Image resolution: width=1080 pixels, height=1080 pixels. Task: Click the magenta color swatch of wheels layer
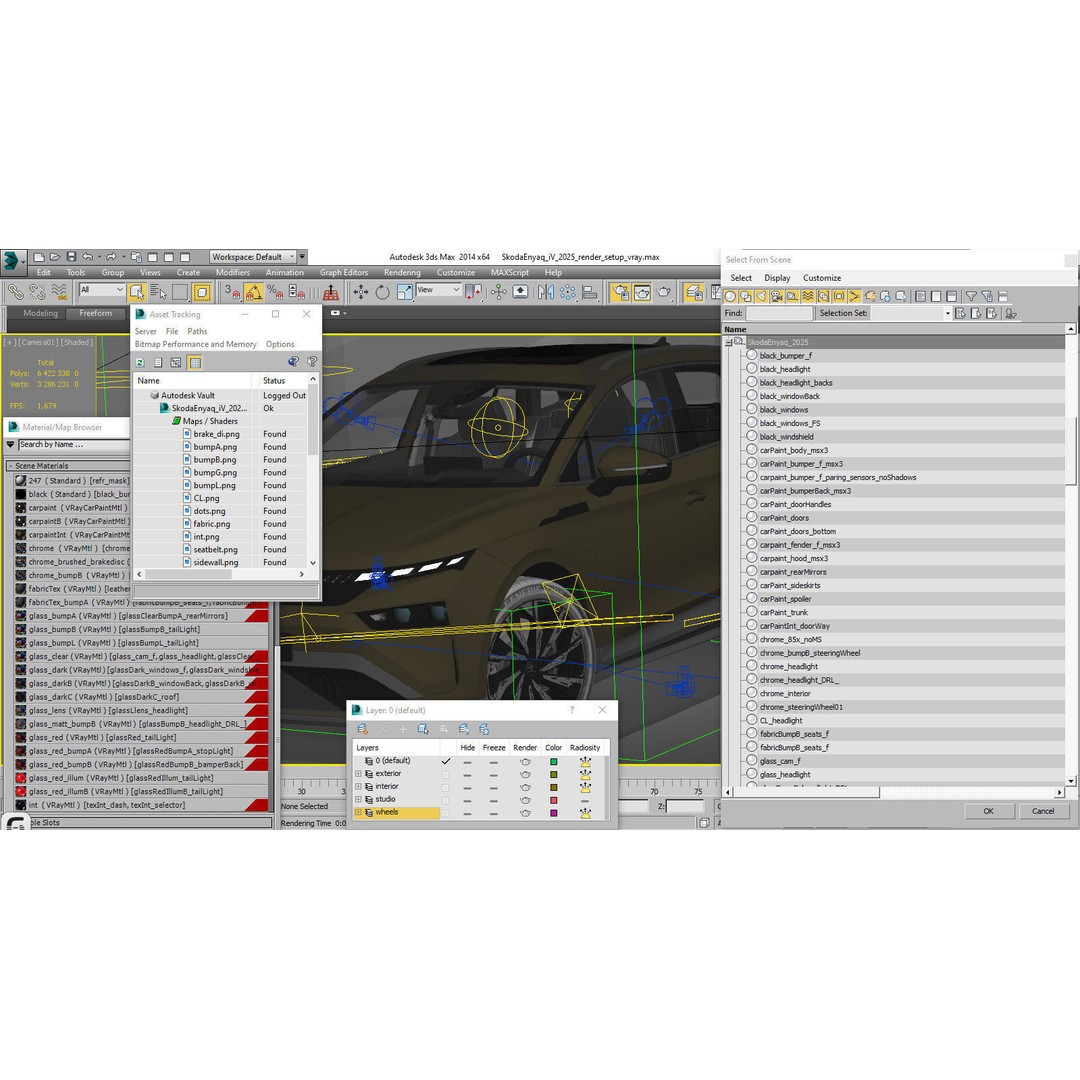553,813
